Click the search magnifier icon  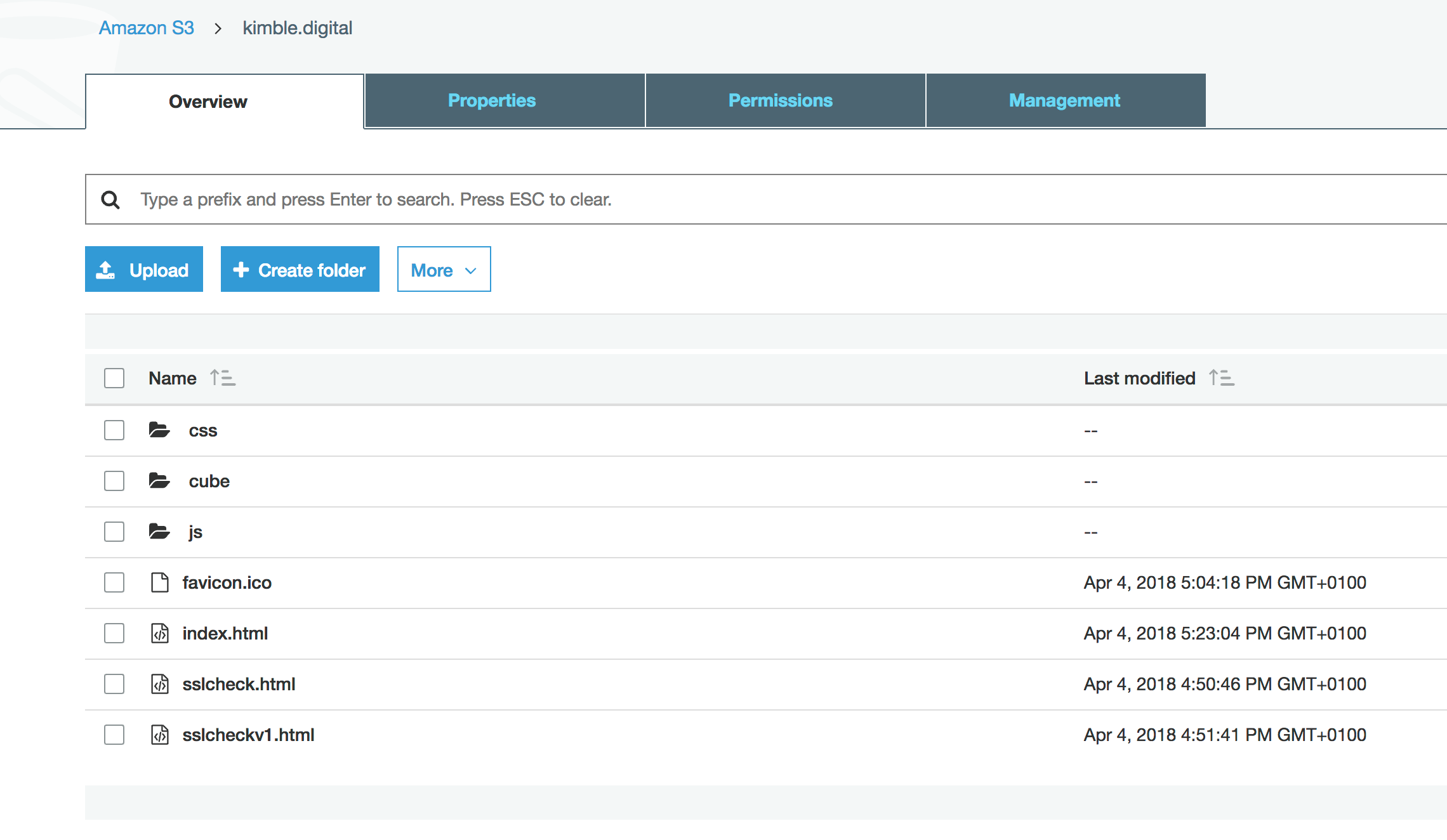pyautogui.click(x=110, y=200)
